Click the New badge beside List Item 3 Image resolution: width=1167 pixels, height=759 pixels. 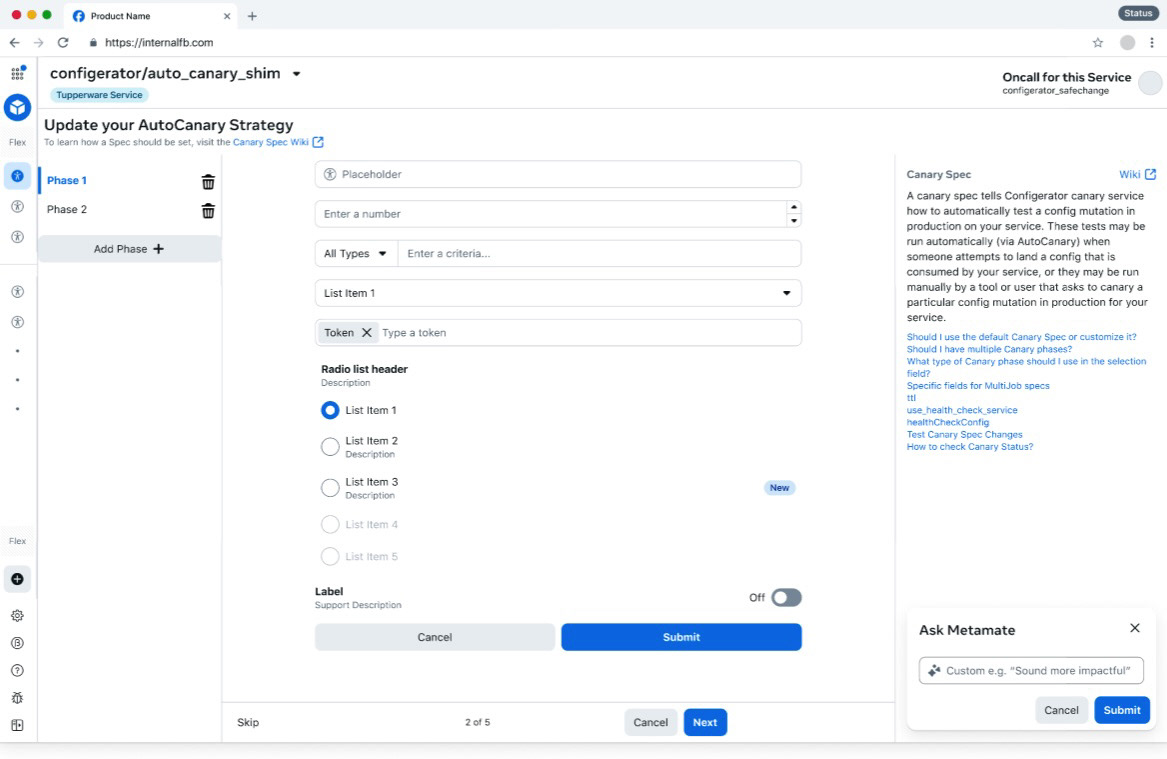779,488
